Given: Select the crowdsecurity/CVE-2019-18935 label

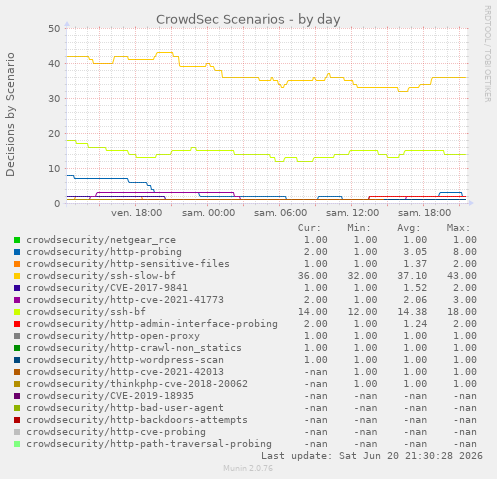Looking at the screenshot, I should (x=110, y=396).
